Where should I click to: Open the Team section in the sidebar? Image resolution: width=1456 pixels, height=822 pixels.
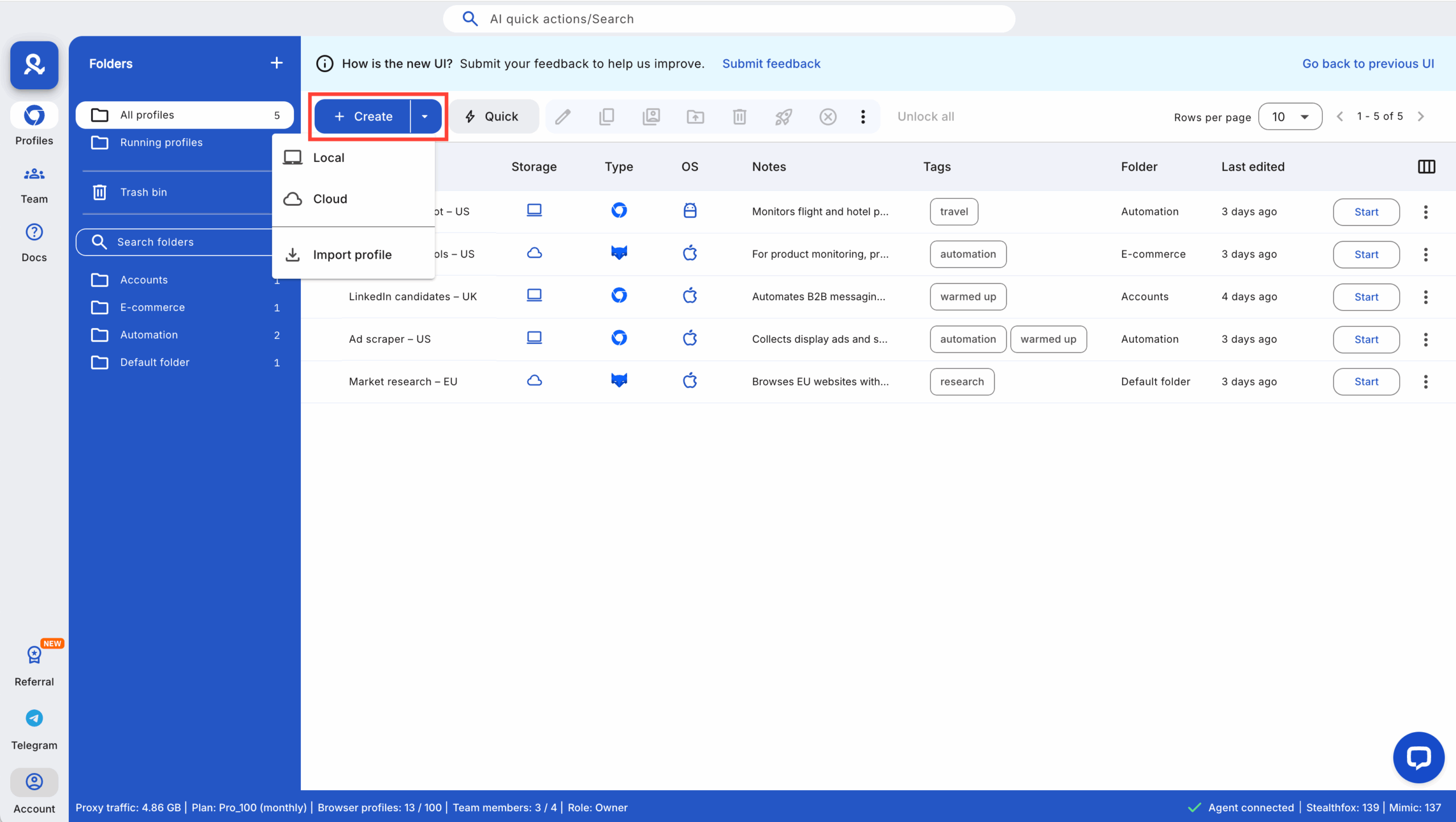click(x=34, y=183)
